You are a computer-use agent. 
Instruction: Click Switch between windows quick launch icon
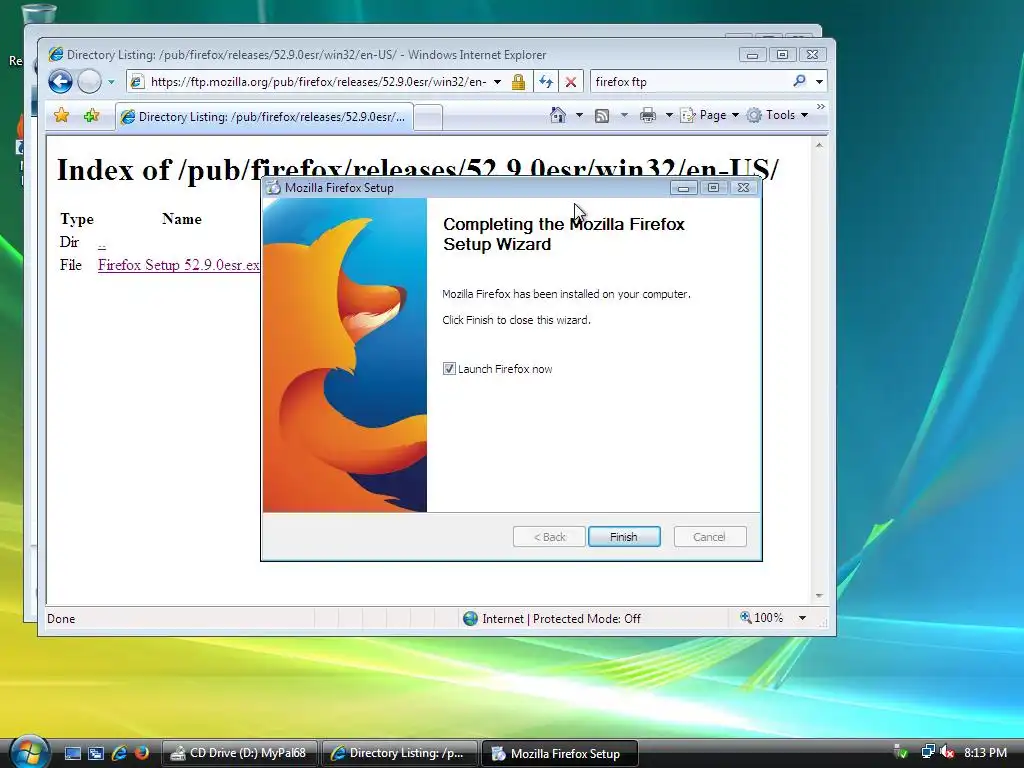96,754
